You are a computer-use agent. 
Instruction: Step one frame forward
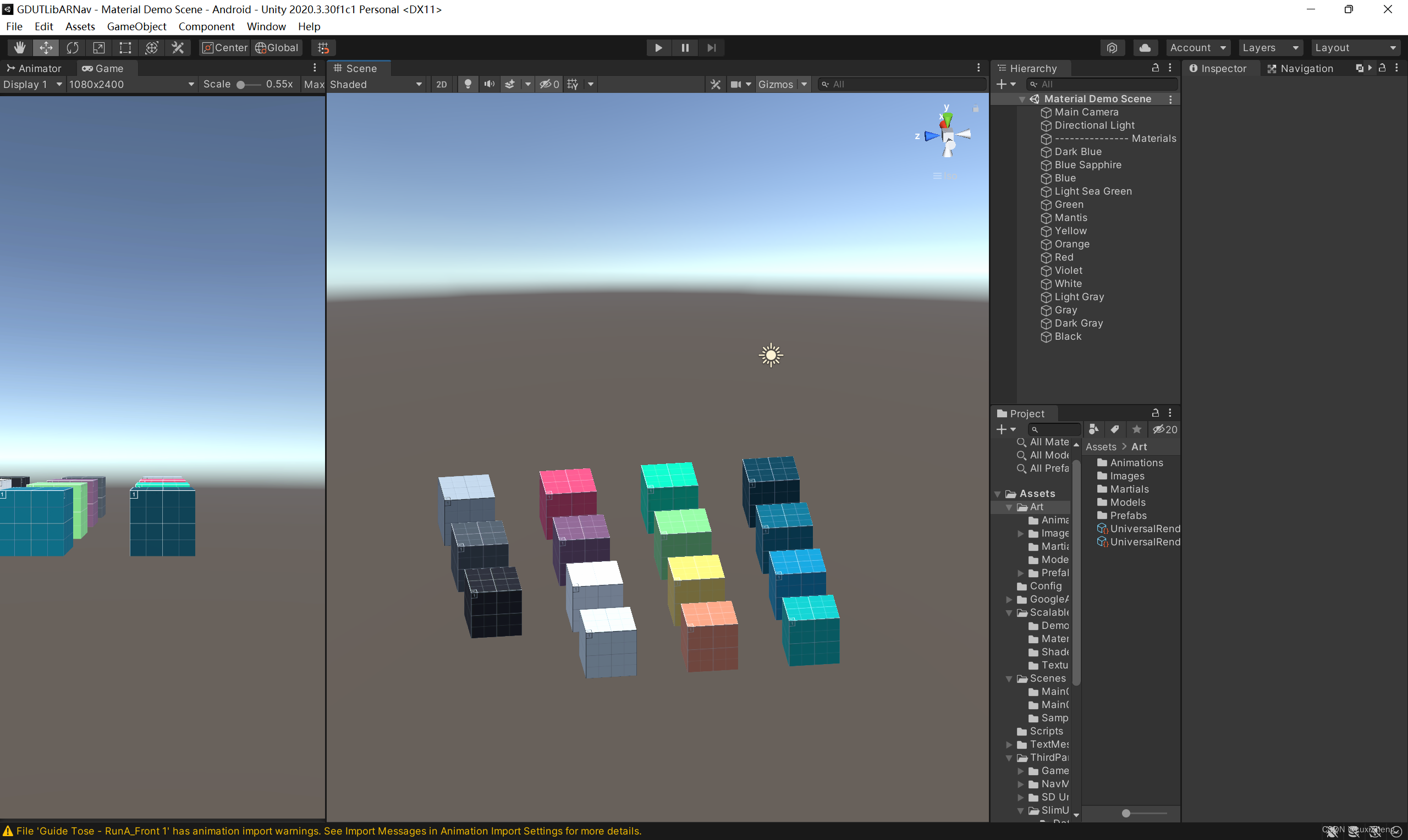712,47
